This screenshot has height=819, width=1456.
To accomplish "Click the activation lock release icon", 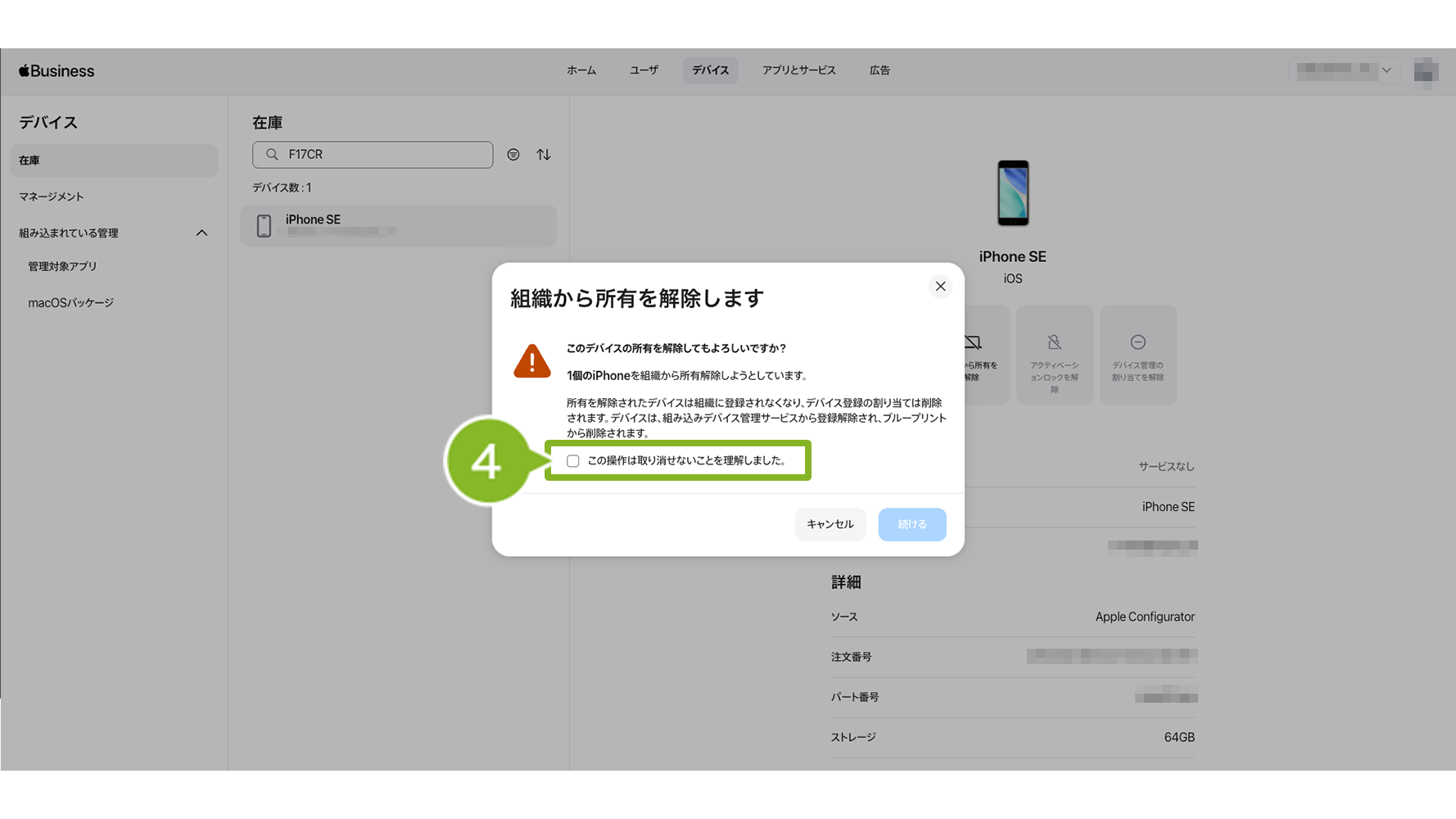I will click(x=1054, y=342).
